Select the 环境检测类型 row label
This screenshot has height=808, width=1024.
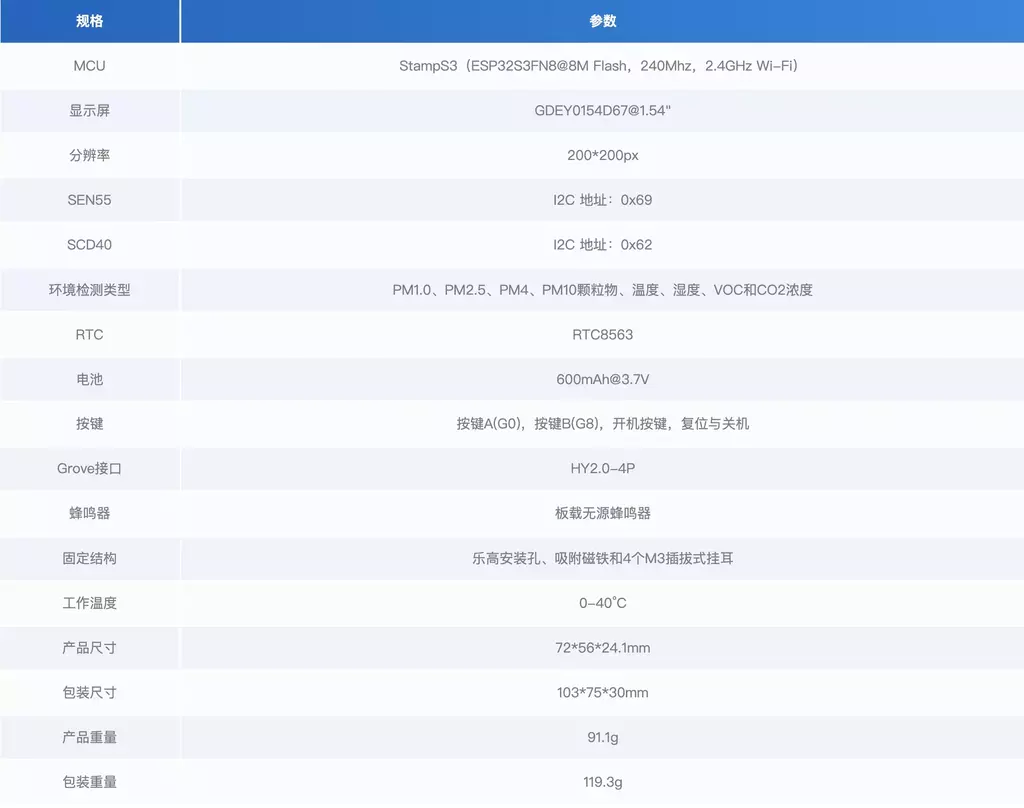[89, 289]
